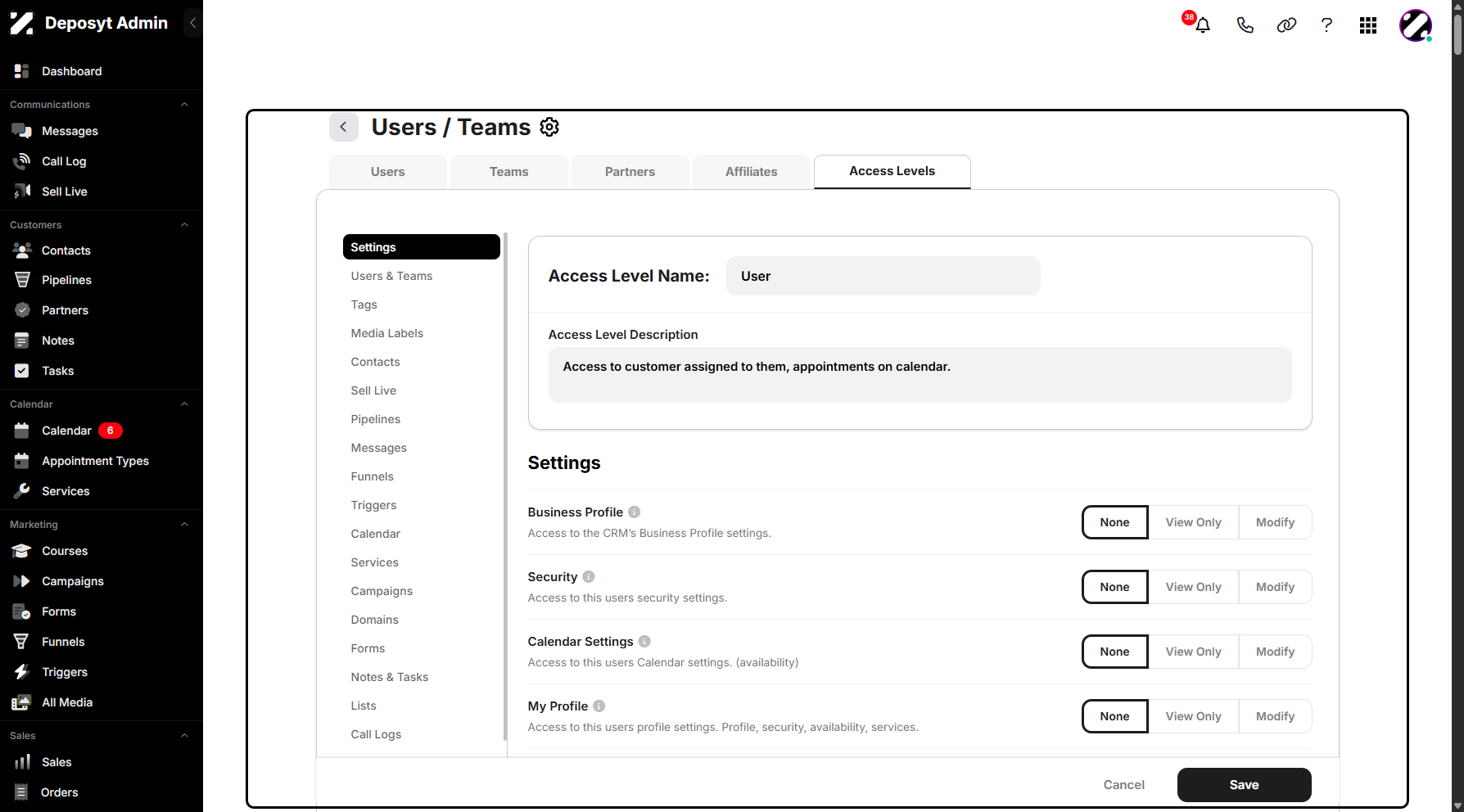Image resolution: width=1464 pixels, height=812 pixels.
Task: Click Cancel to discard changes
Action: (1123, 785)
